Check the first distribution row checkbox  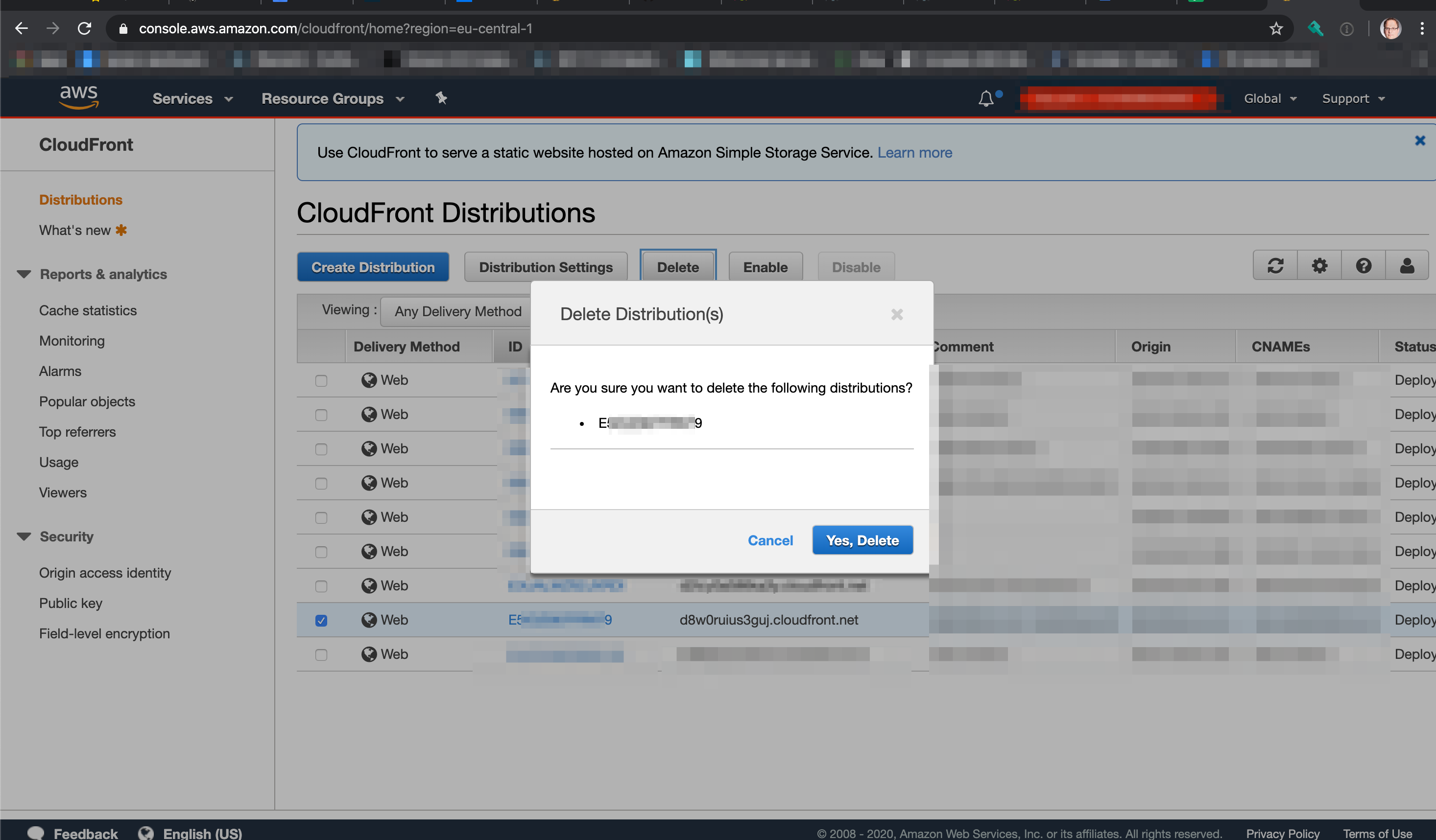(x=321, y=380)
